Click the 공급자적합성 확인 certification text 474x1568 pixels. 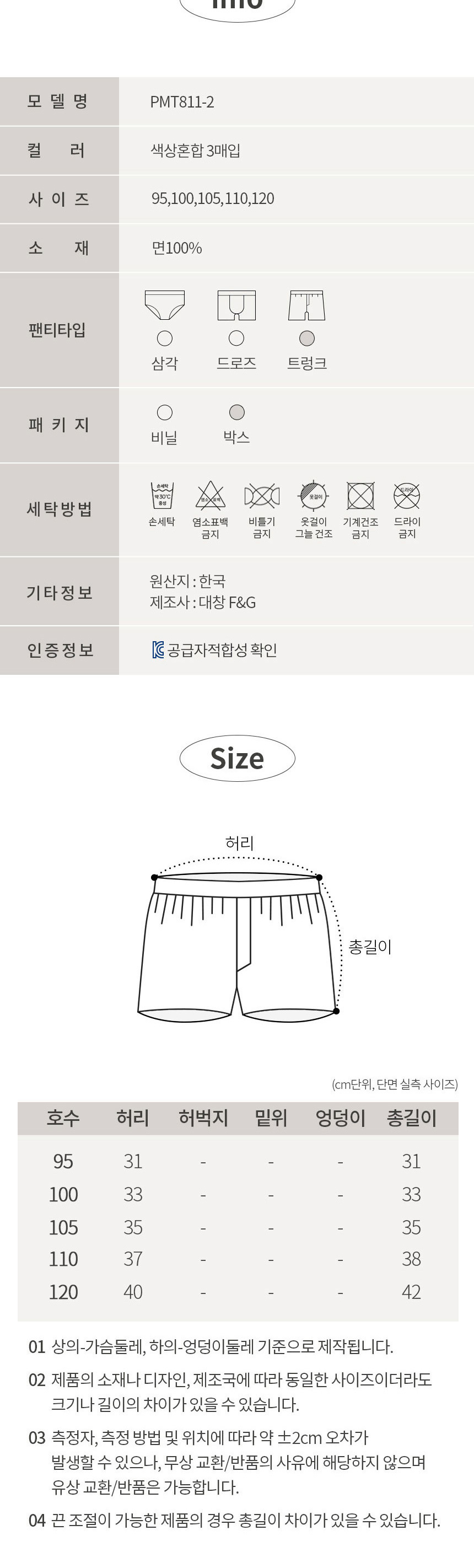222,650
